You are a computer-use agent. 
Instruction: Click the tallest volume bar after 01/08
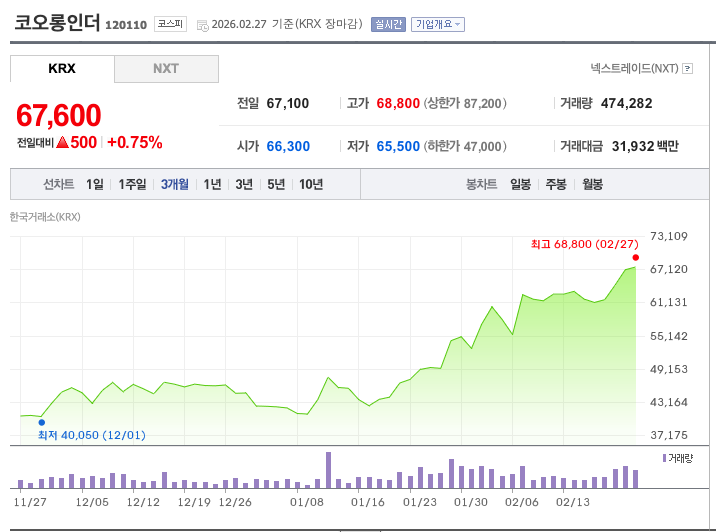(328, 470)
